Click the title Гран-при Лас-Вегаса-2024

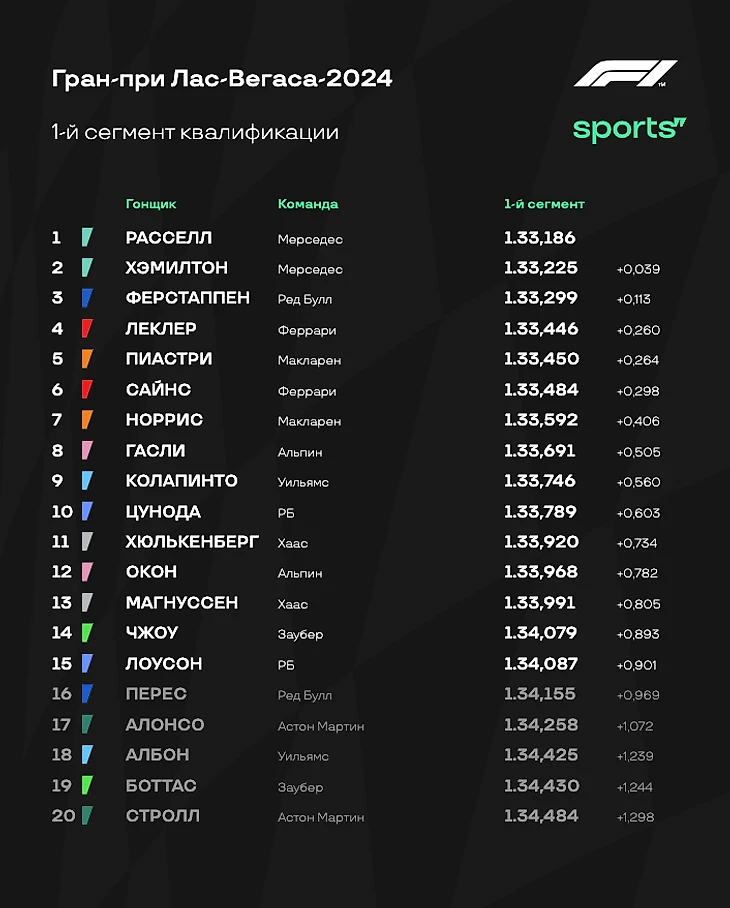[222, 78]
